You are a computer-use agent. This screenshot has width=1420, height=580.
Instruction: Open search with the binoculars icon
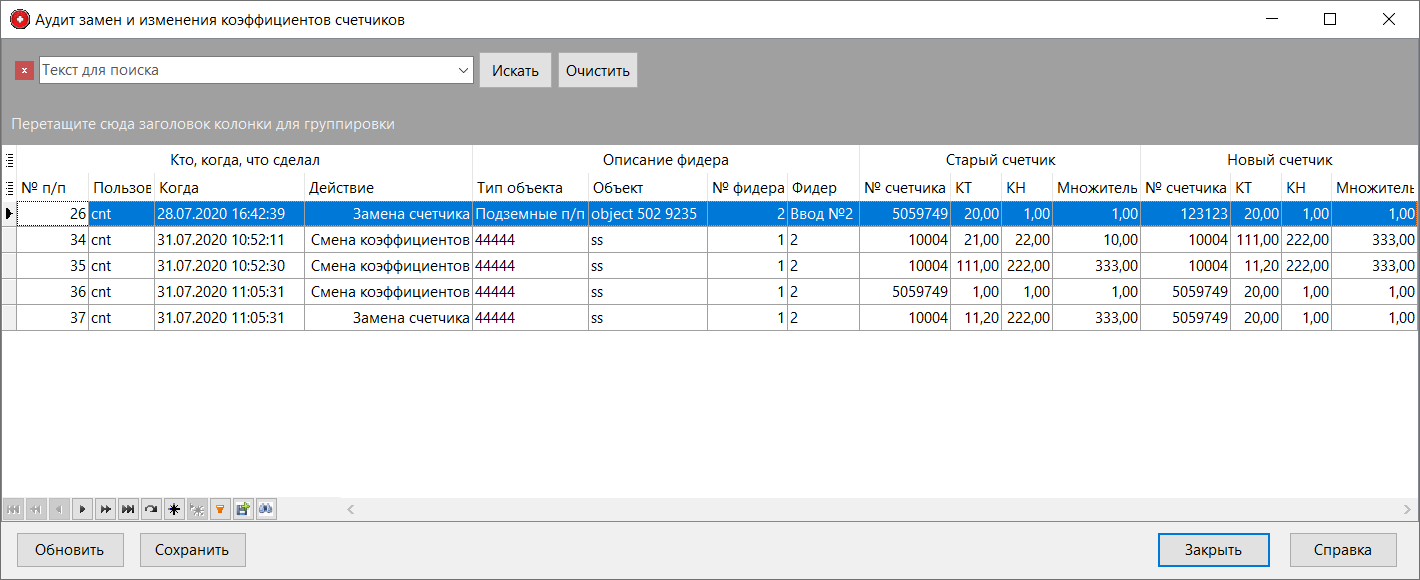pos(265,509)
